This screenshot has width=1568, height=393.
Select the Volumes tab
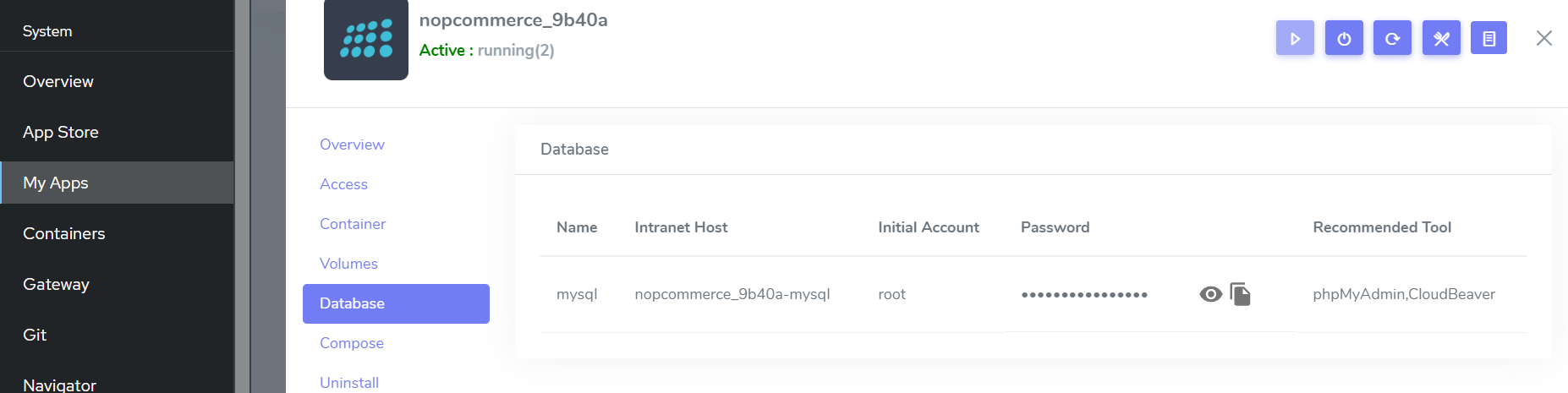(x=348, y=264)
